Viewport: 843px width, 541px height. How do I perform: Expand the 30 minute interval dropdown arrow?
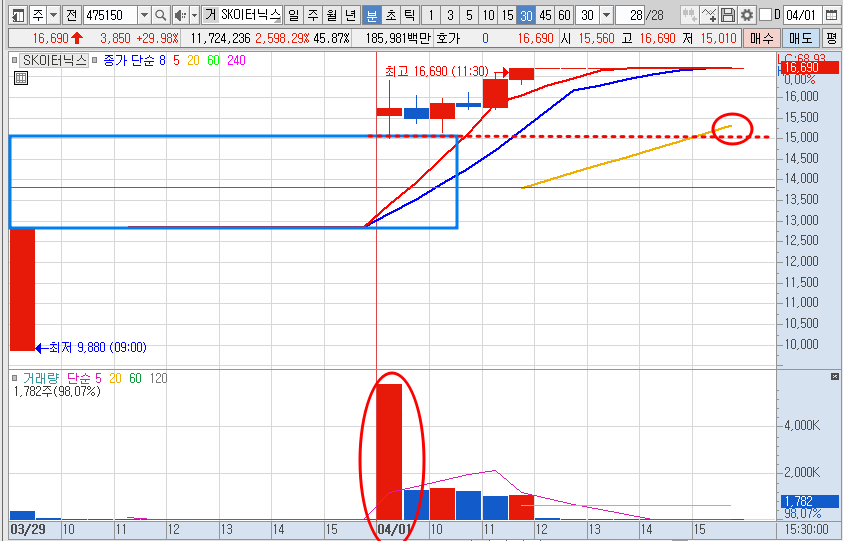coord(606,15)
